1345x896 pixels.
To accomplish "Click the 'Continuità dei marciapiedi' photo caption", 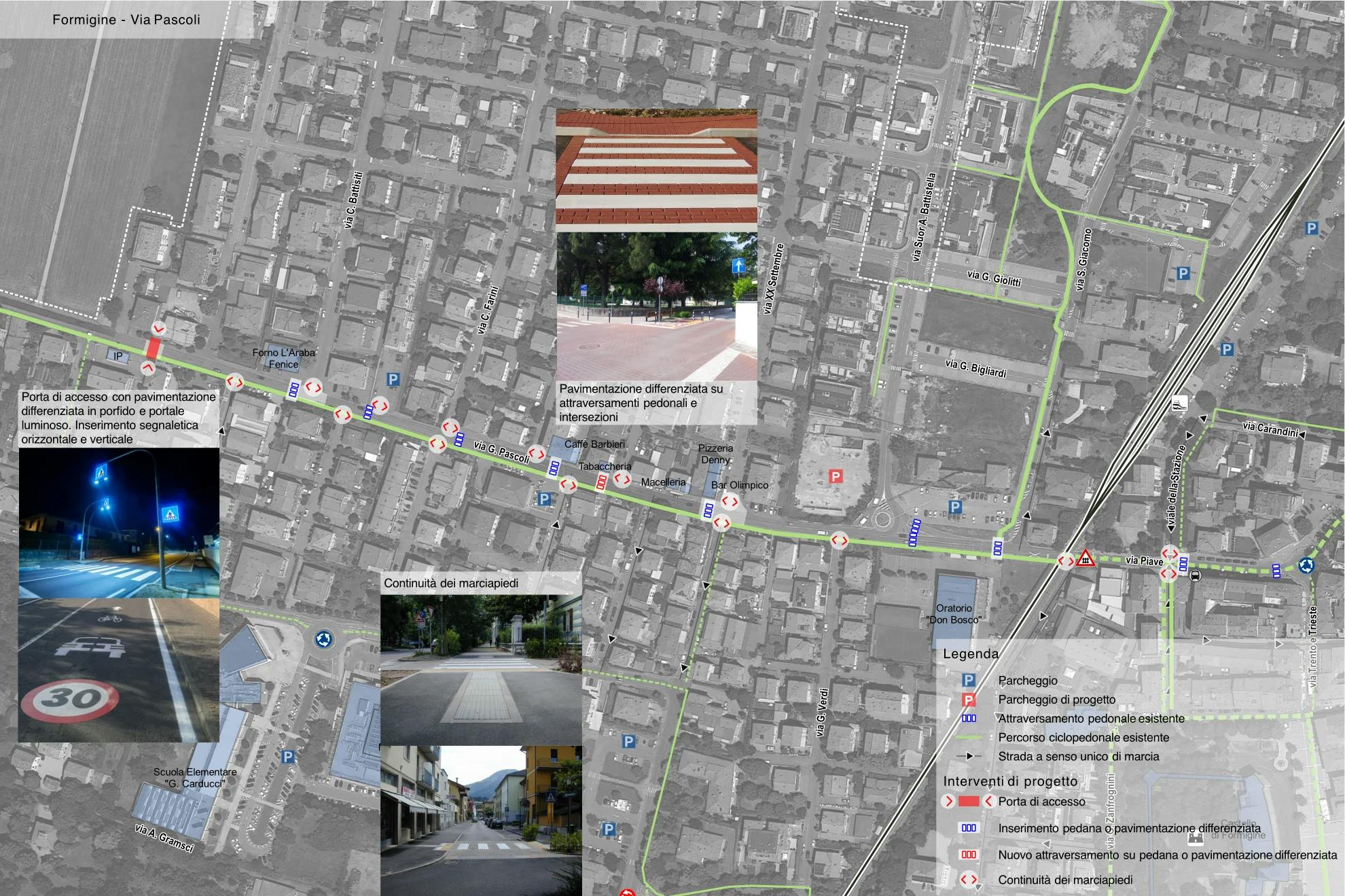I will [451, 583].
